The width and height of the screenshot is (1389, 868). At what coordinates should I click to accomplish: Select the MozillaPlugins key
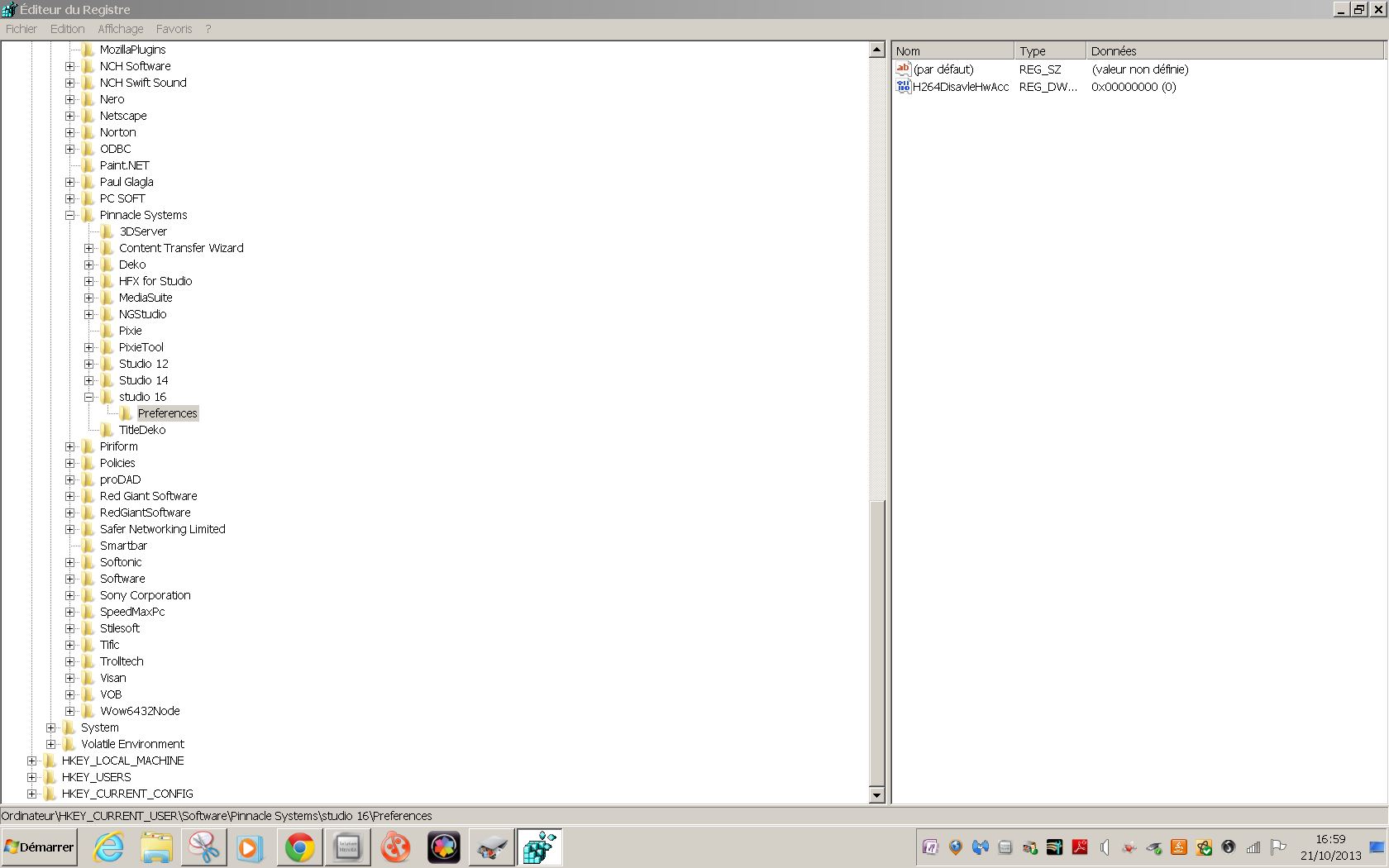click(x=132, y=50)
